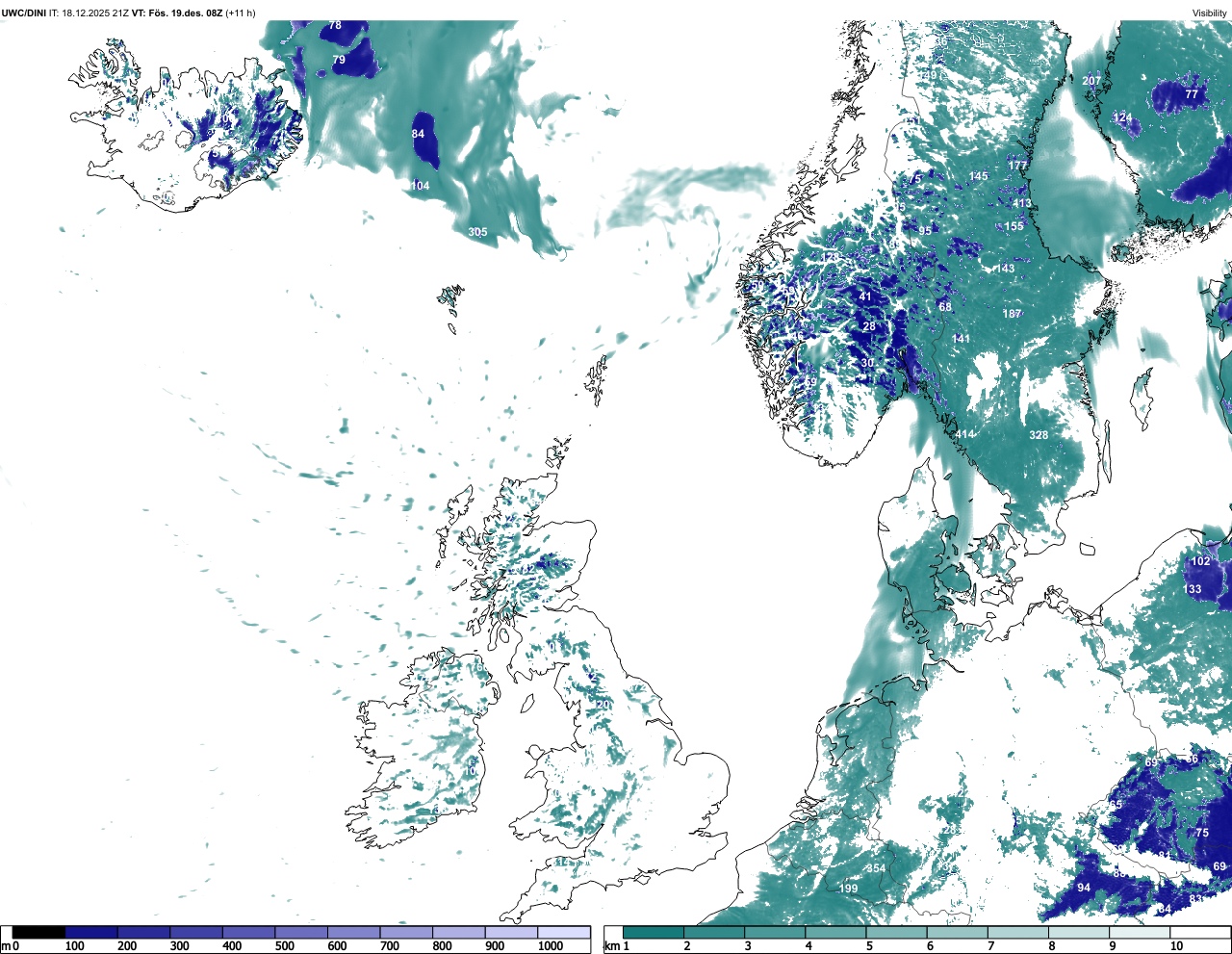Click the map value '305'

pos(477,232)
